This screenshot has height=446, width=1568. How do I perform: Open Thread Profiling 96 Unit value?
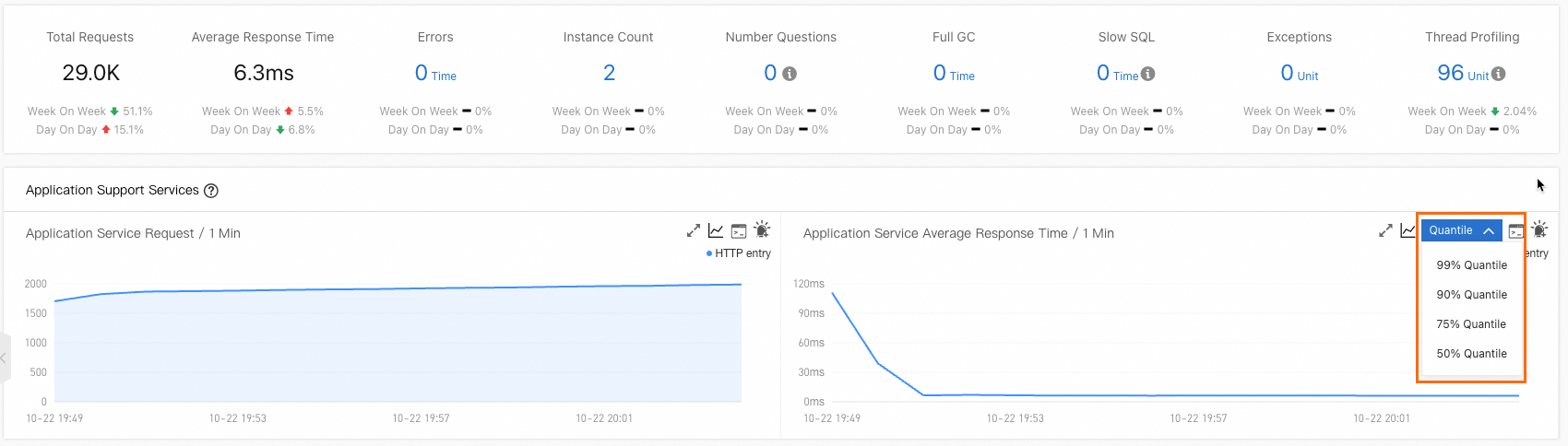point(1463,74)
